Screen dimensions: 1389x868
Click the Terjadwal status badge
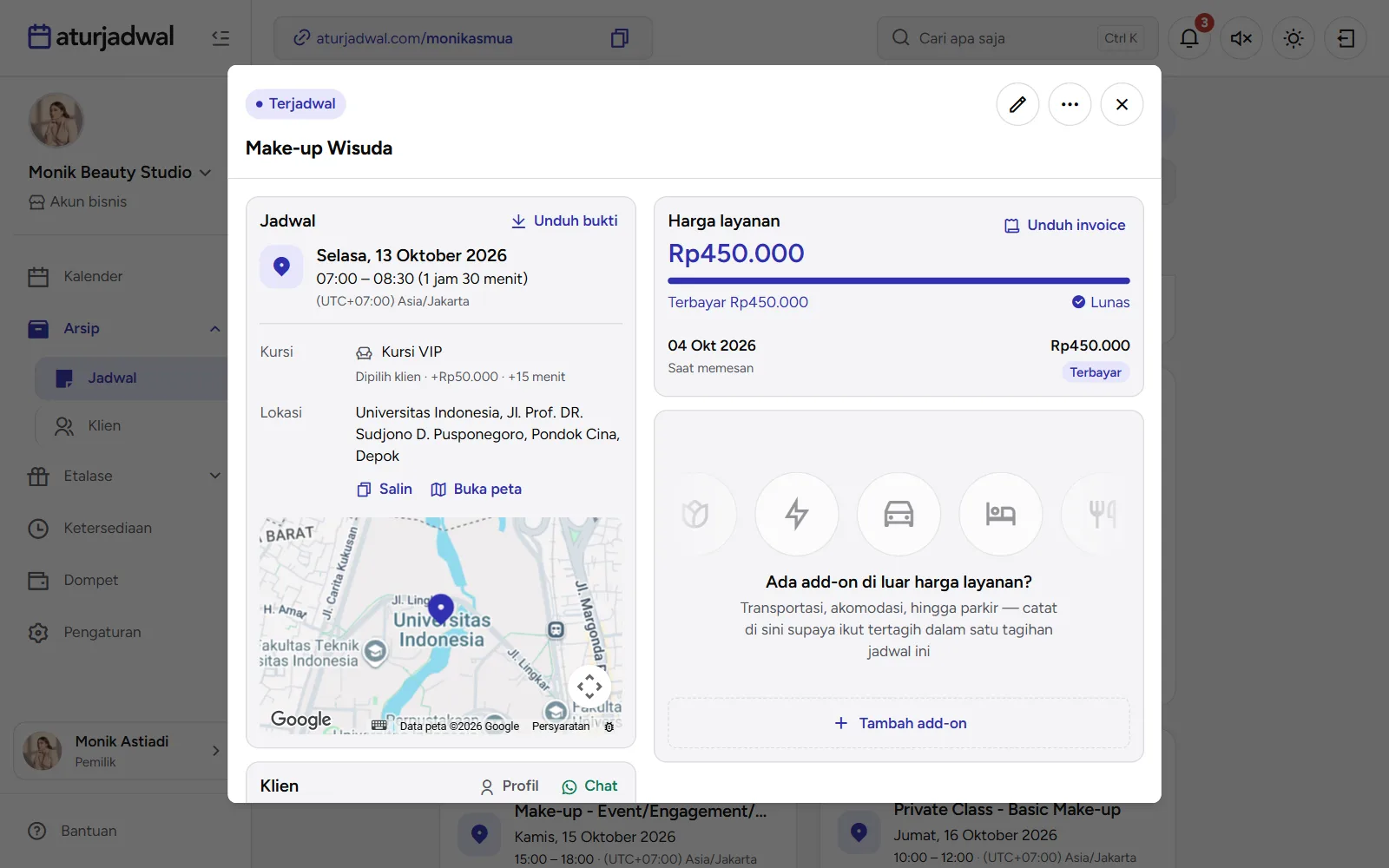point(296,104)
